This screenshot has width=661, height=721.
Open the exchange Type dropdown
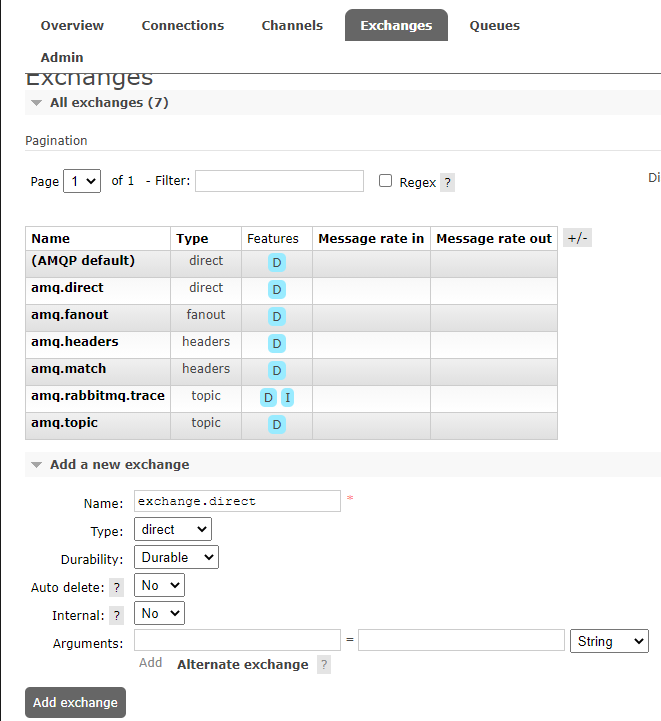173,529
